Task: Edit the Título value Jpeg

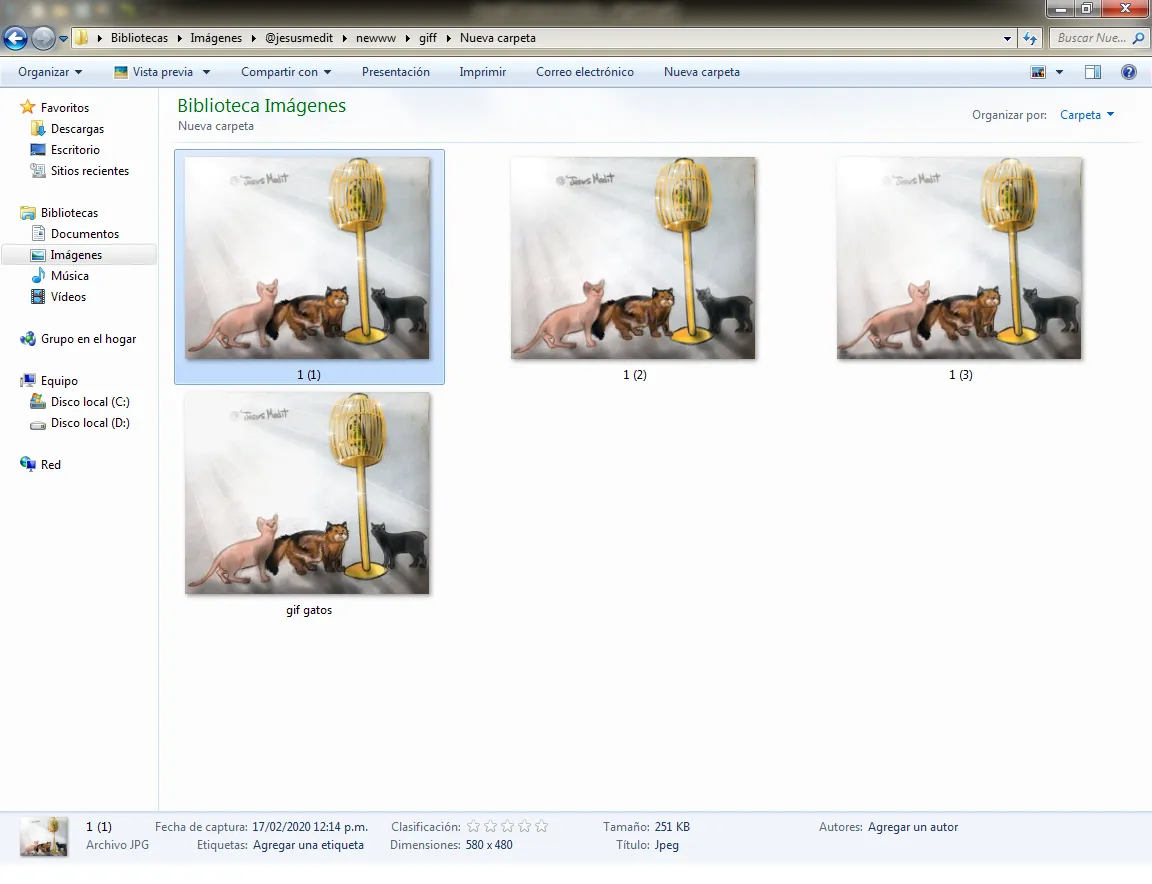Action: [666, 845]
